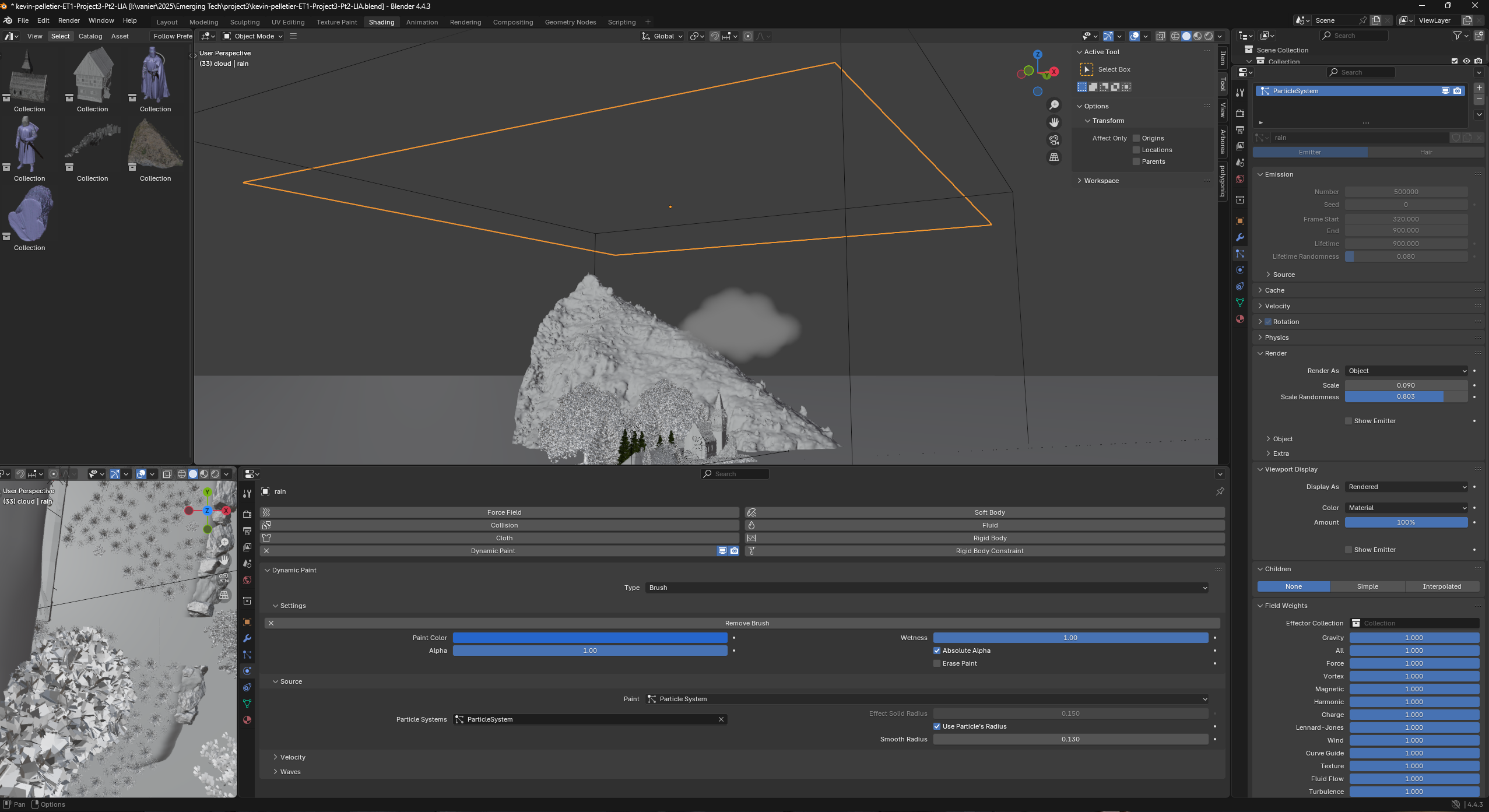Check Show Emitter under Render section
The height and width of the screenshot is (812, 1489).
coord(1348,421)
